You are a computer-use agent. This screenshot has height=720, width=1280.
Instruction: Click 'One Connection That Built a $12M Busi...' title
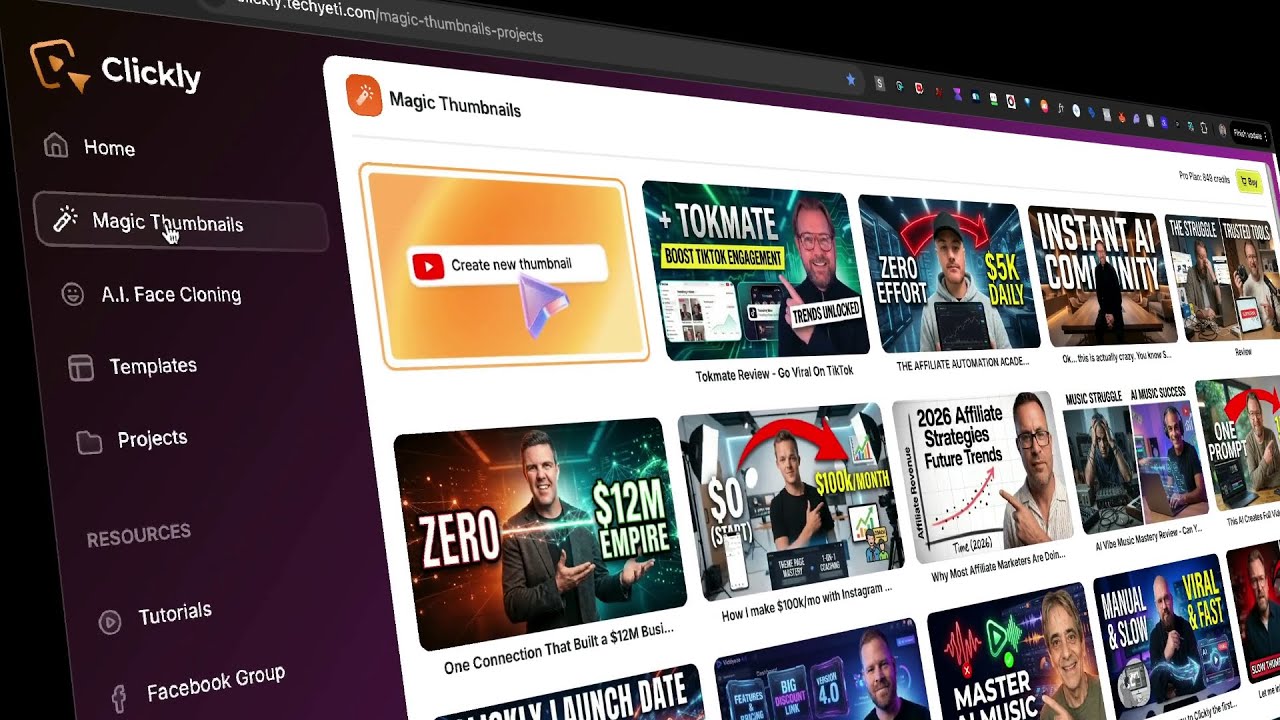click(560, 649)
